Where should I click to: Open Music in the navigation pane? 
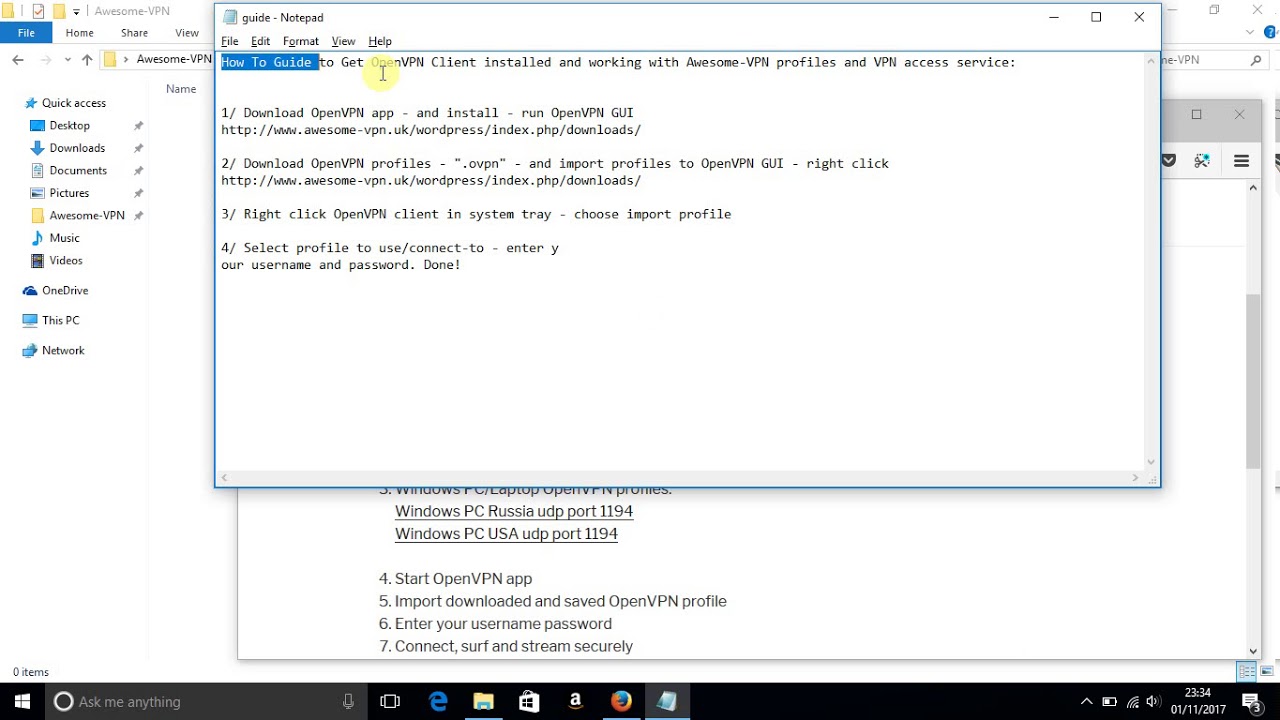click(x=64, y=238)
